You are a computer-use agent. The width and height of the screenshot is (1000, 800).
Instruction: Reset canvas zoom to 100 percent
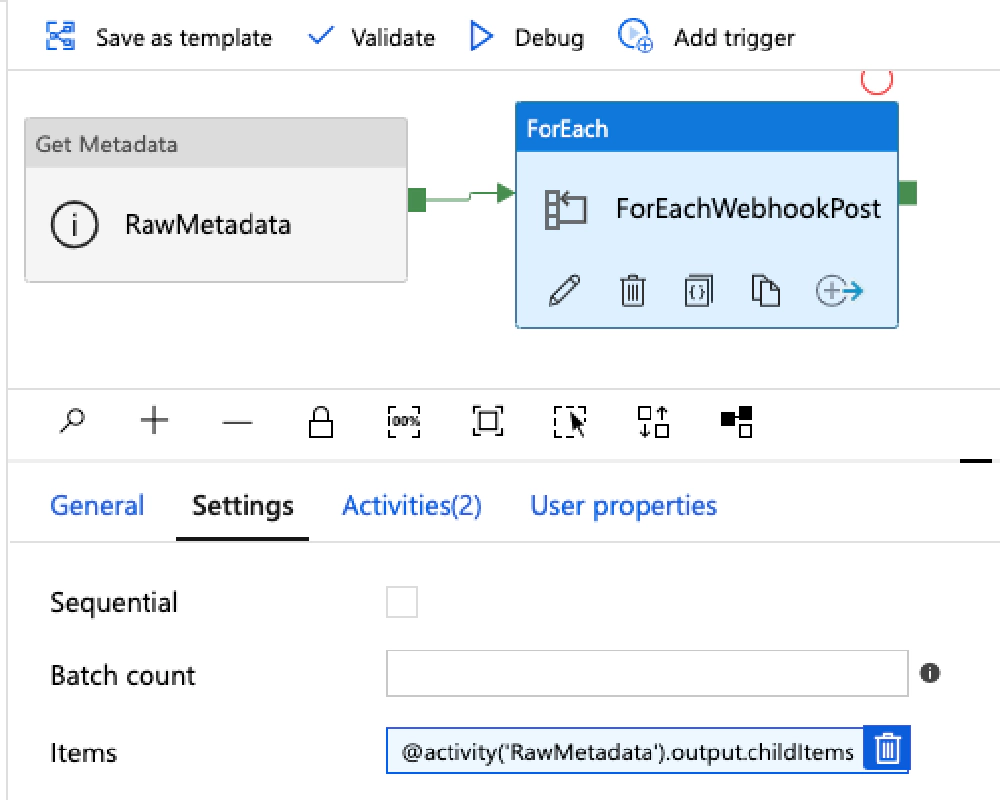click(403, 422)
